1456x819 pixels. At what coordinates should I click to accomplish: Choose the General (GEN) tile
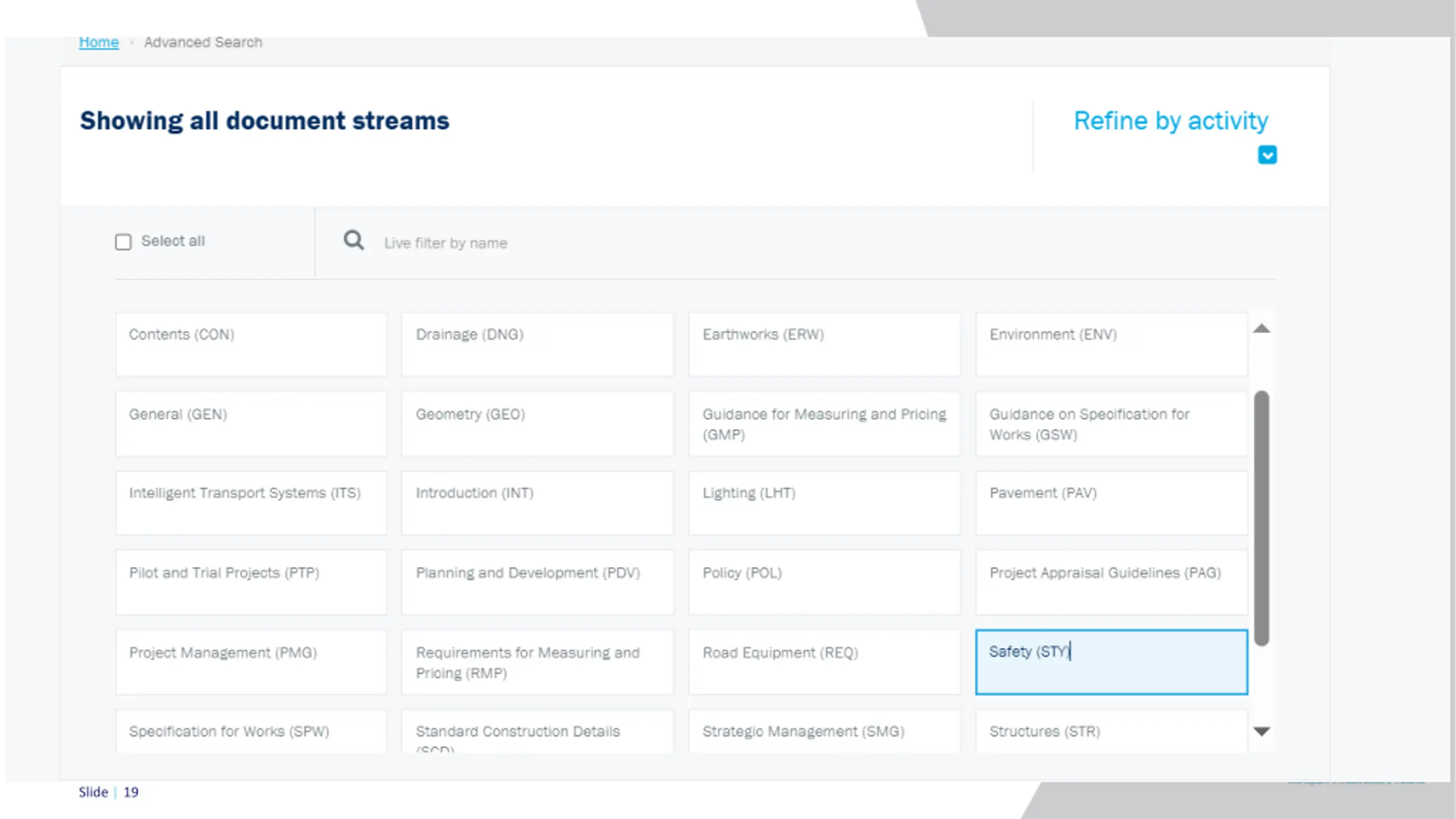click(x=251, y=424)
